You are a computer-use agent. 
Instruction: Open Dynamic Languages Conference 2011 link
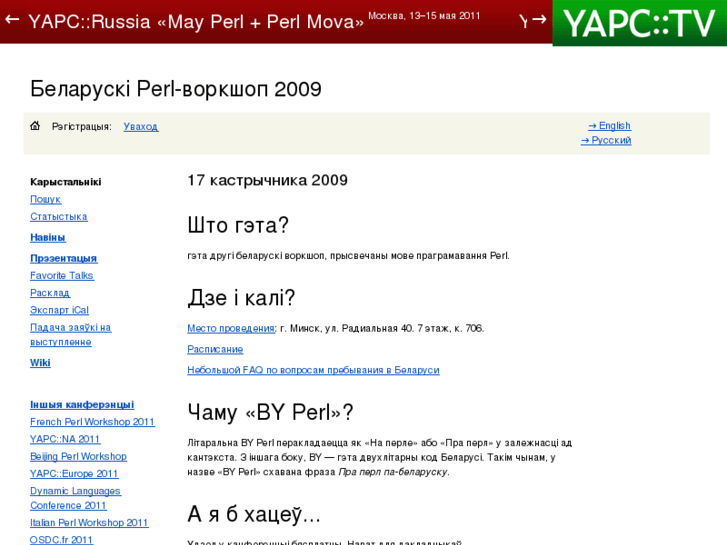click(x=76, y=498)
